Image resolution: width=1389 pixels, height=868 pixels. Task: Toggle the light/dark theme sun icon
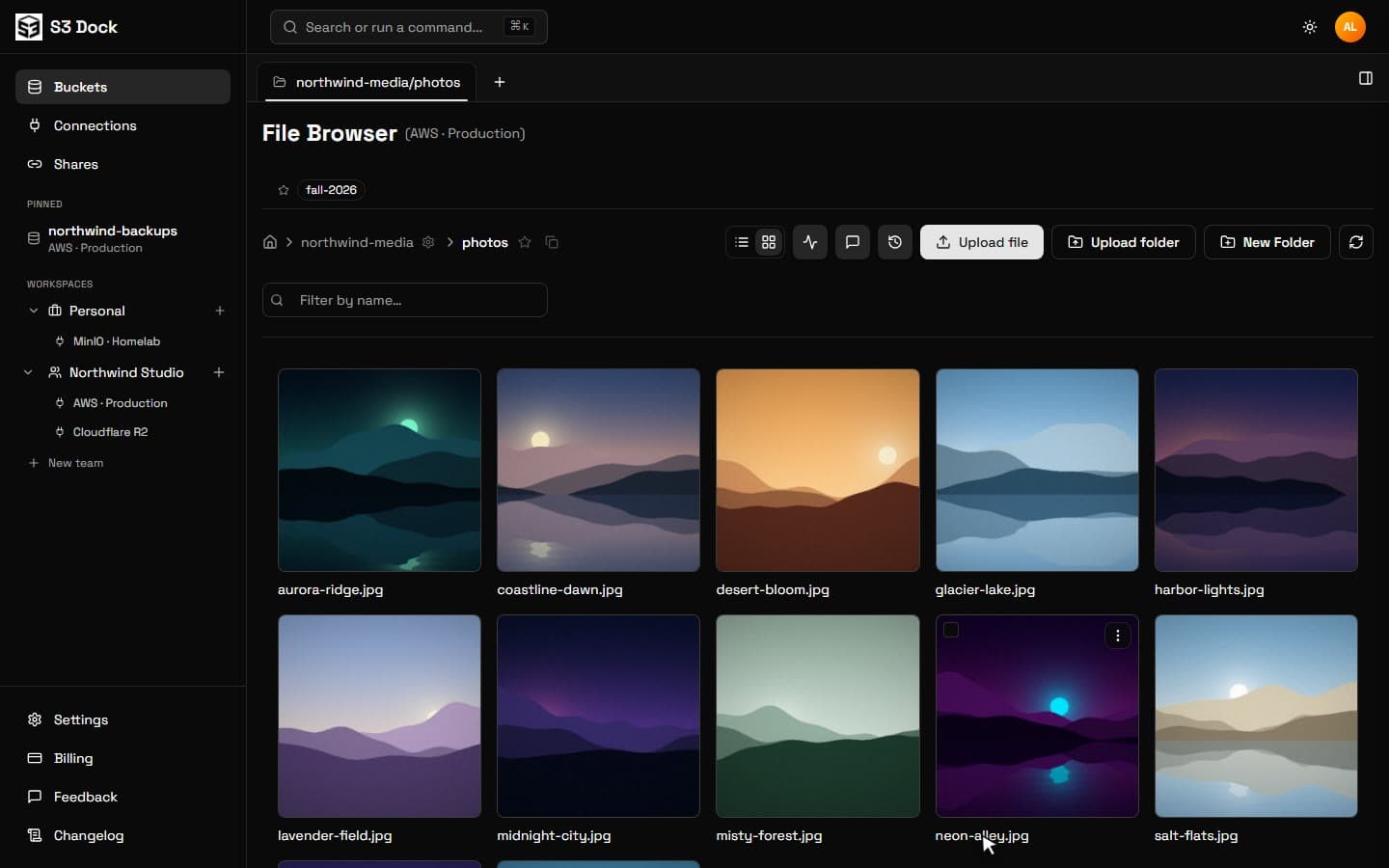(1309, 27)
